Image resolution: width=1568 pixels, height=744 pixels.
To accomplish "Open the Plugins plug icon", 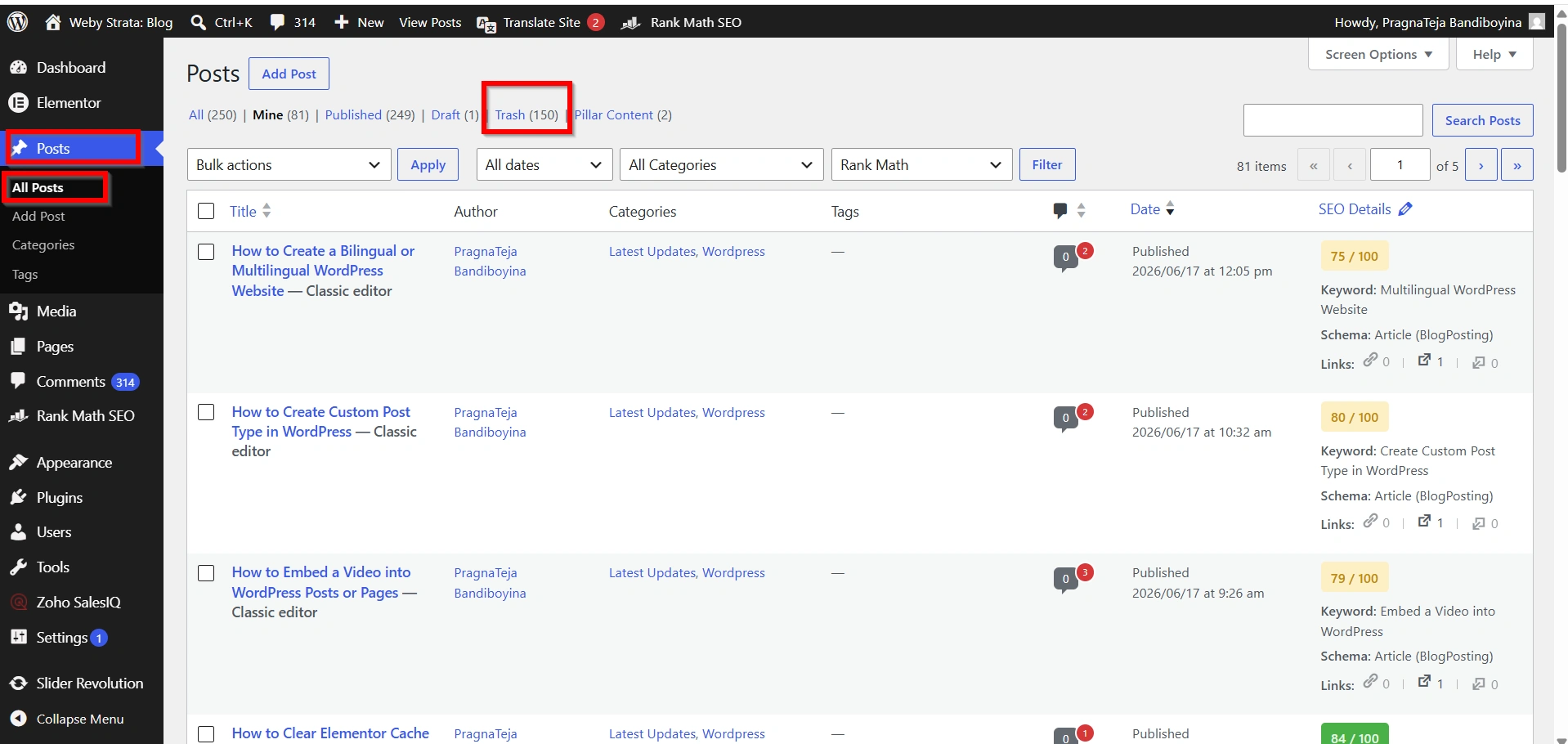I will coord(18,498).
